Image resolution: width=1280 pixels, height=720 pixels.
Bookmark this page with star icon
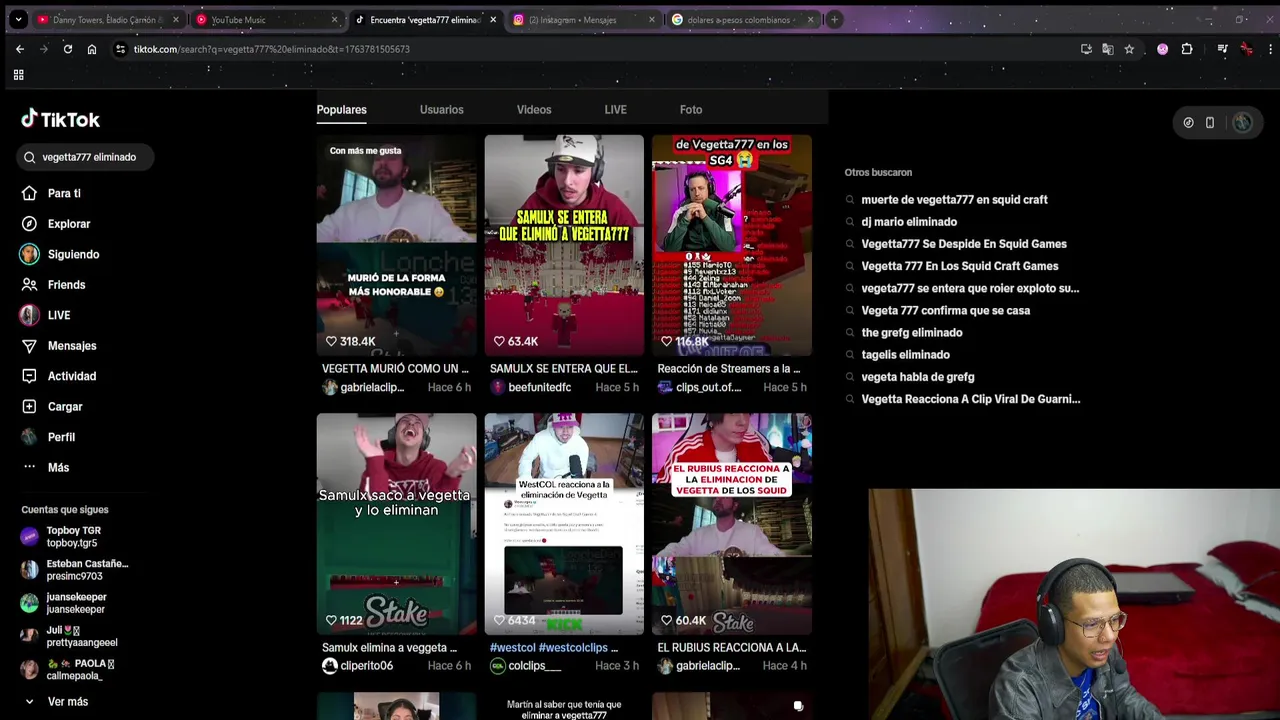(x=1129, y=49)
